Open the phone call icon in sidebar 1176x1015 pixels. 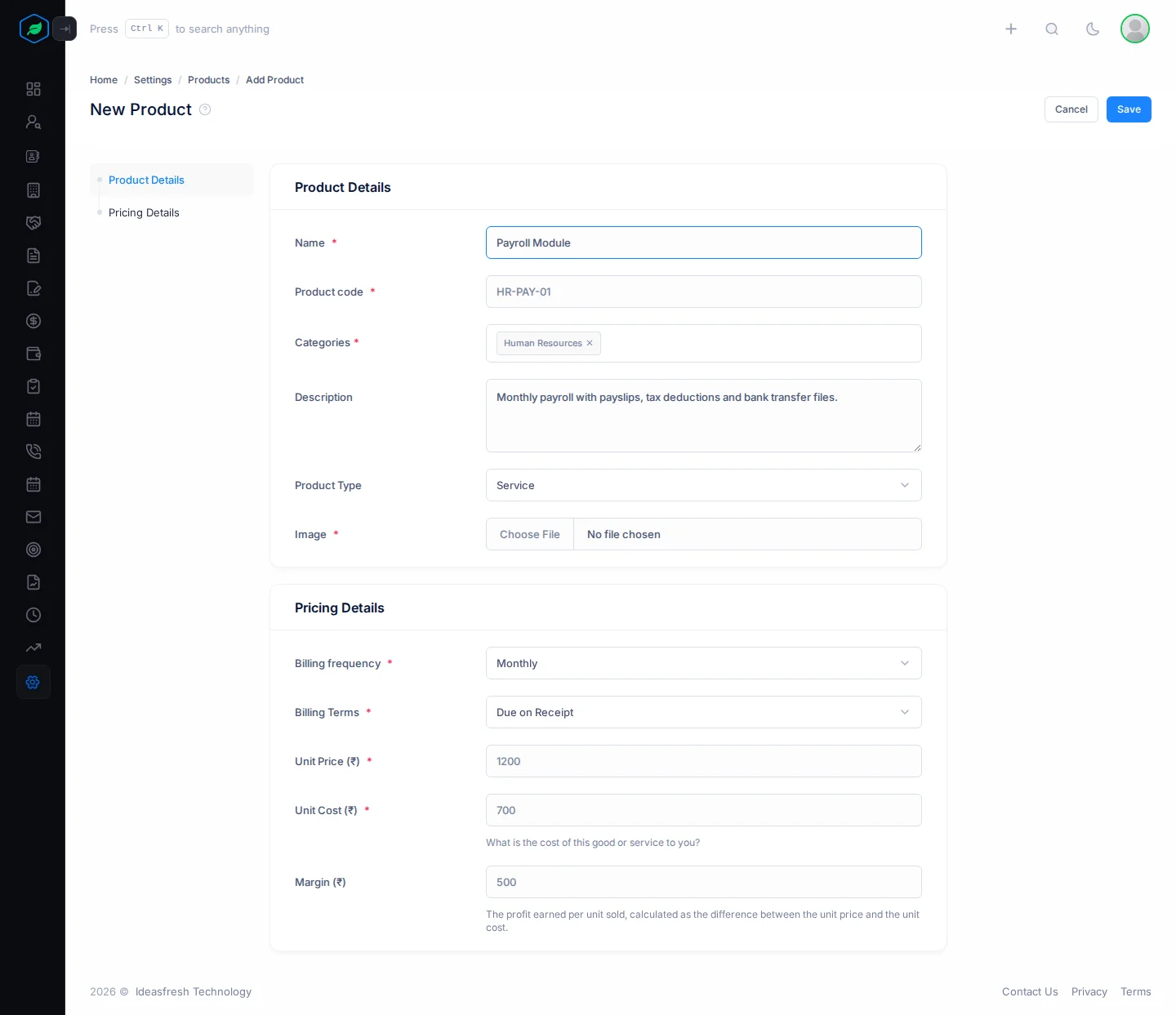(33, 452)
